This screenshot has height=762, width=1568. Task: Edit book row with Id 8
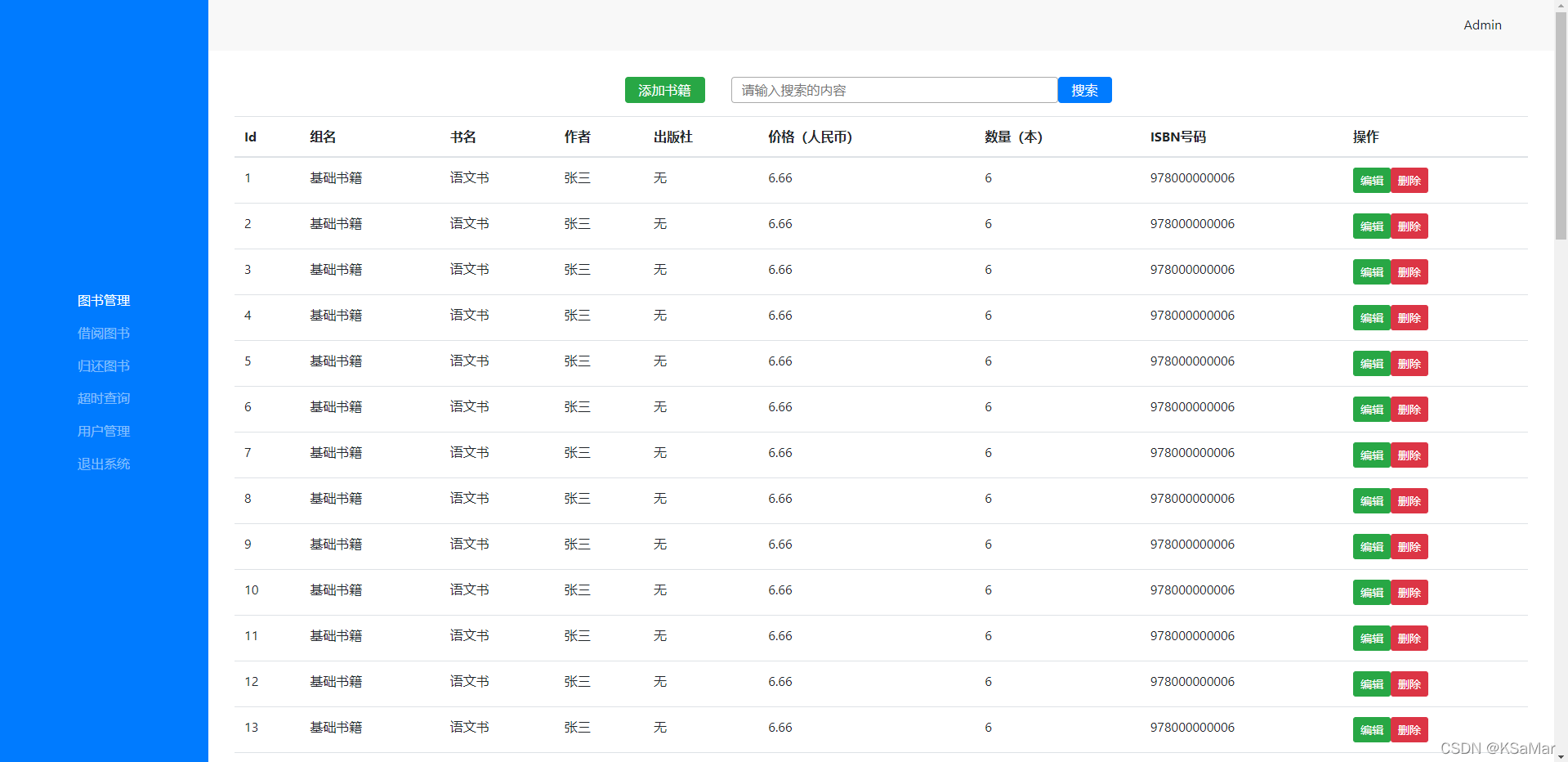point(1372,501)
